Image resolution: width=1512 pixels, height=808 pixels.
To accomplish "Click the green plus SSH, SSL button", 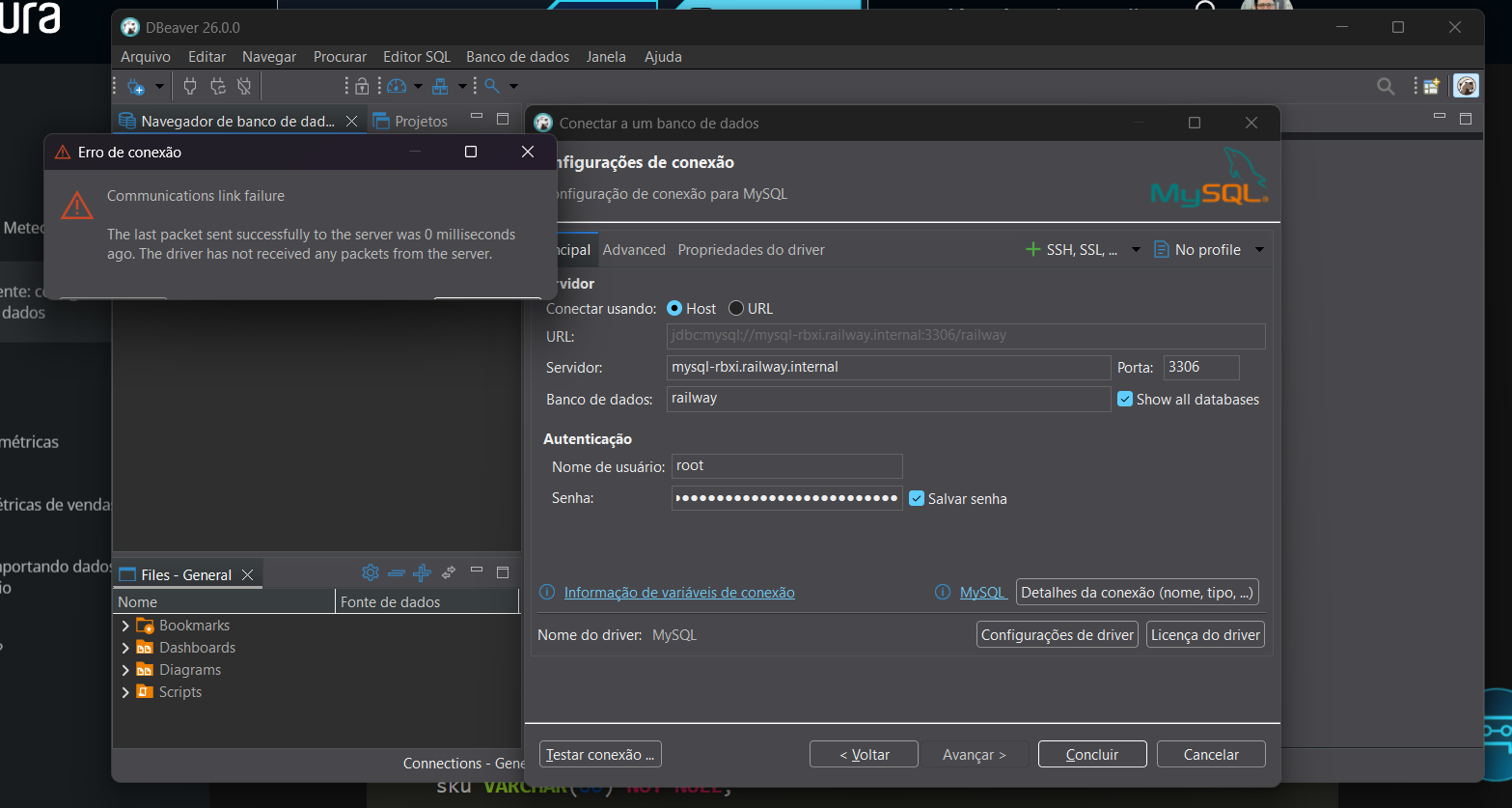I will coord(1071,250).
